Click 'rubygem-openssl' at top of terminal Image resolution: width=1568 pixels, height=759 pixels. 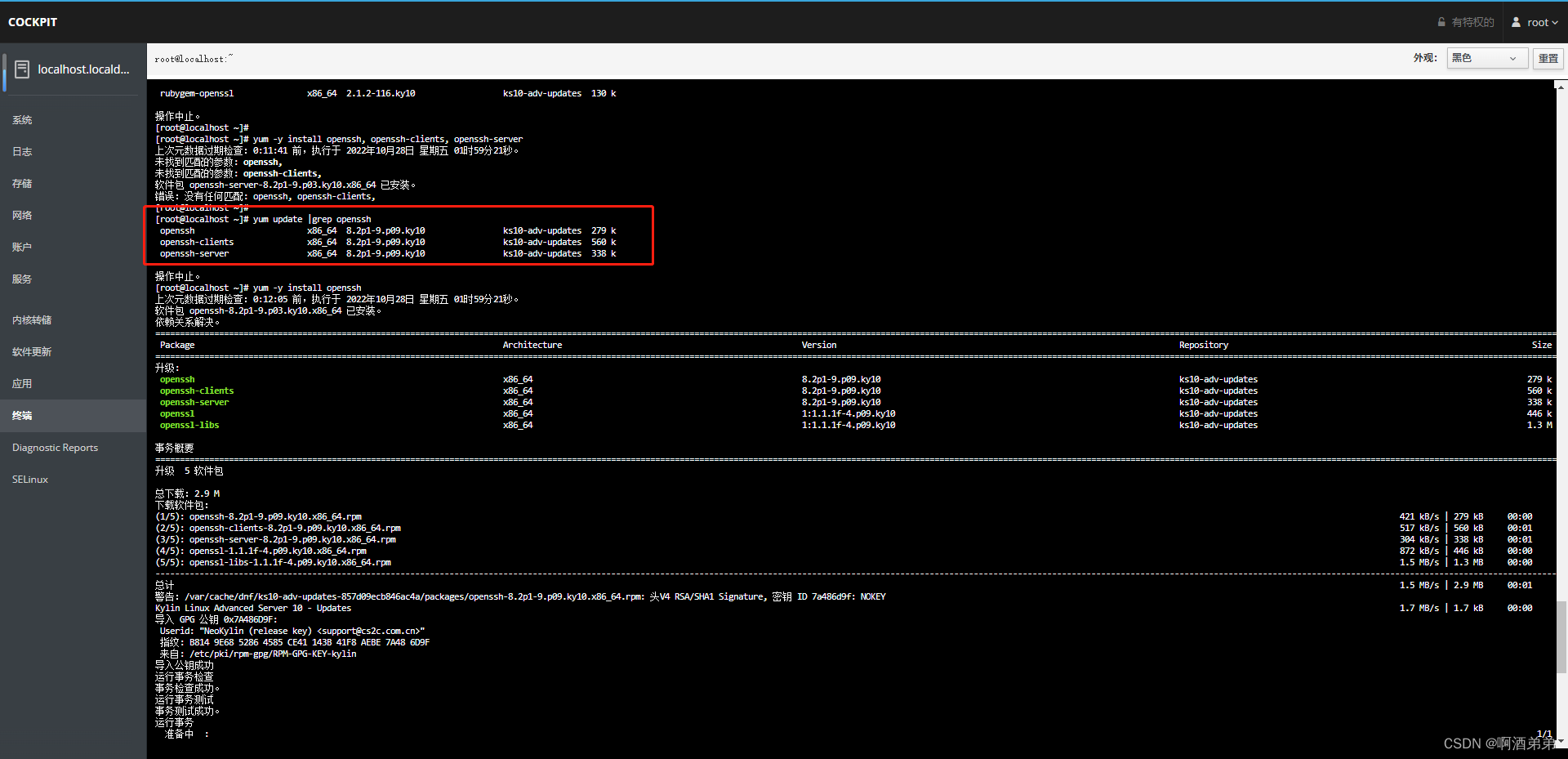click(x=197, y=93)
